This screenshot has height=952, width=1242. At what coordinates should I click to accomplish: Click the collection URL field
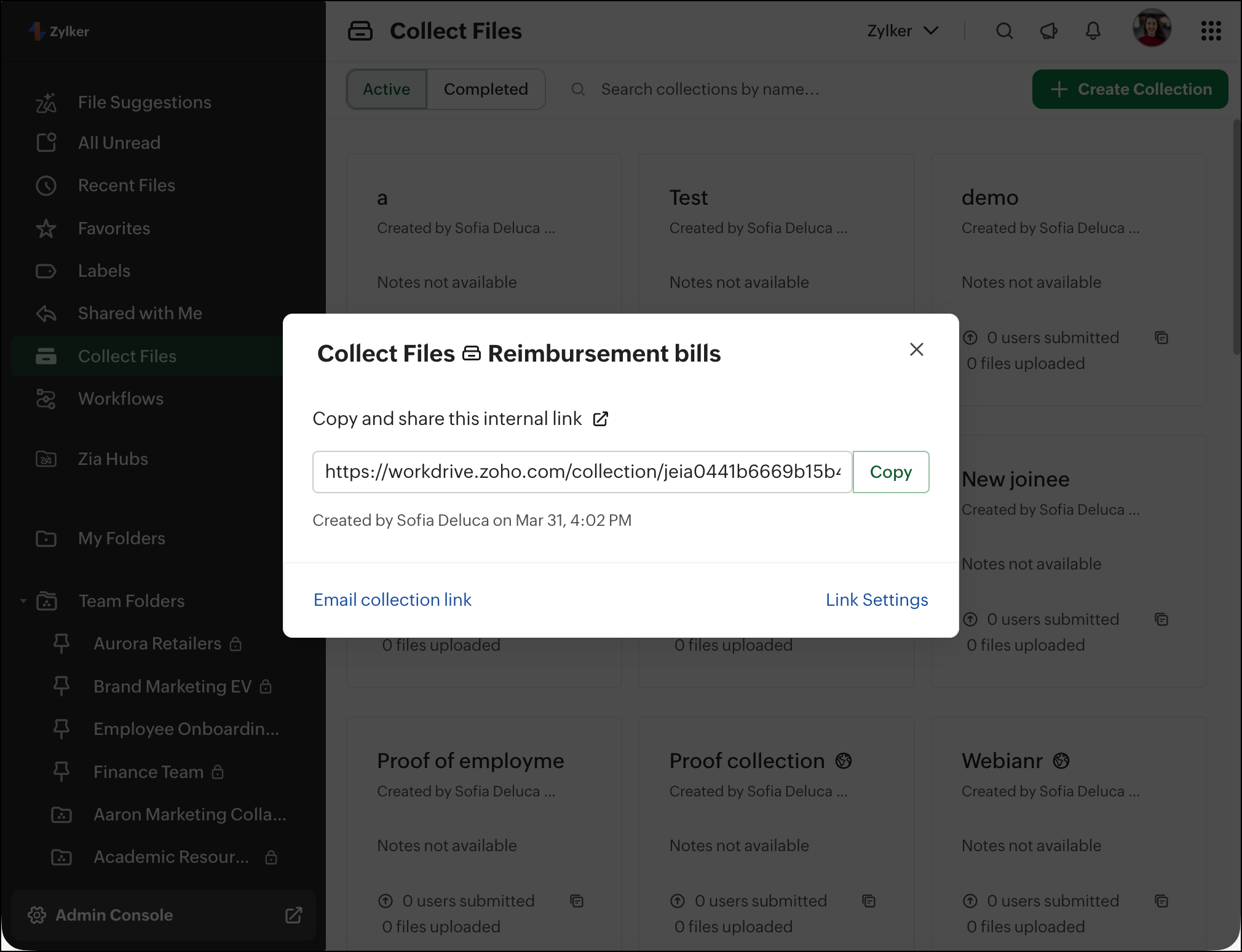(x=582, y=472)
